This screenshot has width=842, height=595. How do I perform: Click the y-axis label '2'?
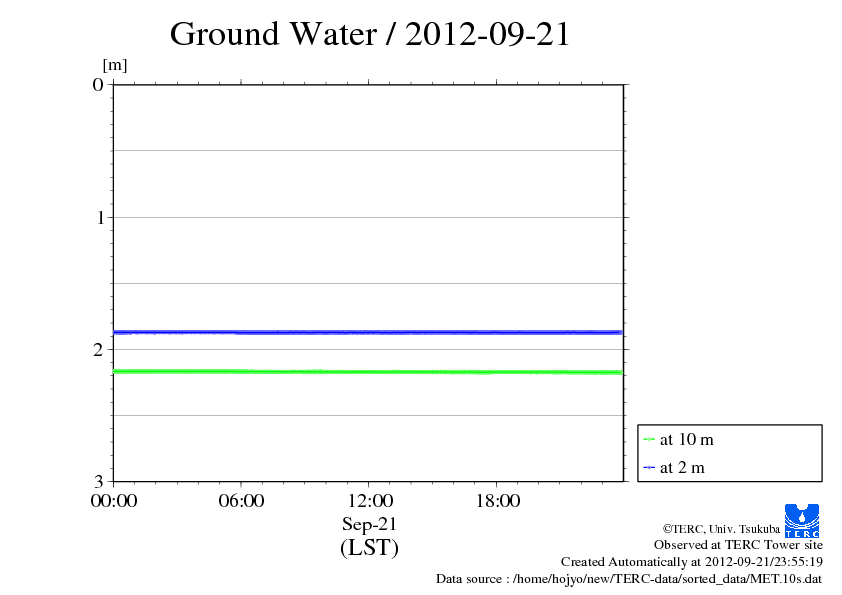(x=98, y=350)
